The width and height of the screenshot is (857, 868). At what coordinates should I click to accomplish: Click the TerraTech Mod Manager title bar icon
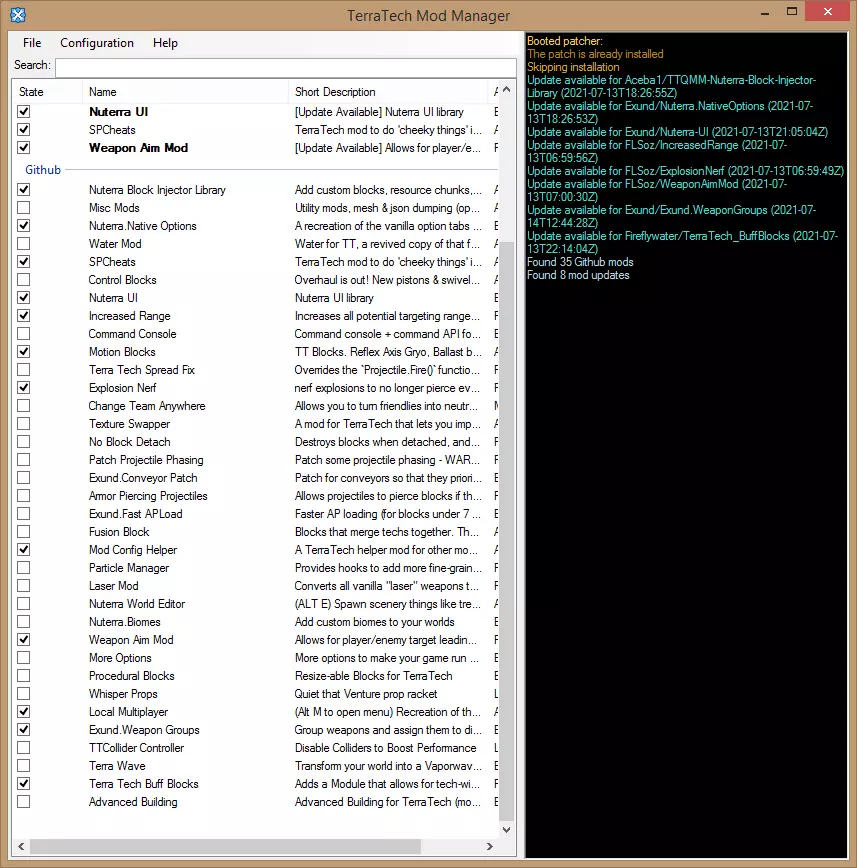coord(18,15)
